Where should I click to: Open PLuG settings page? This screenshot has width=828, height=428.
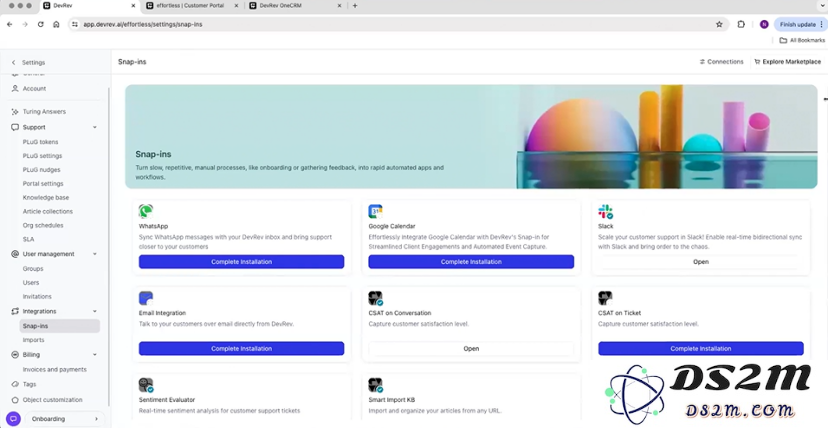[x=42, y=156]
